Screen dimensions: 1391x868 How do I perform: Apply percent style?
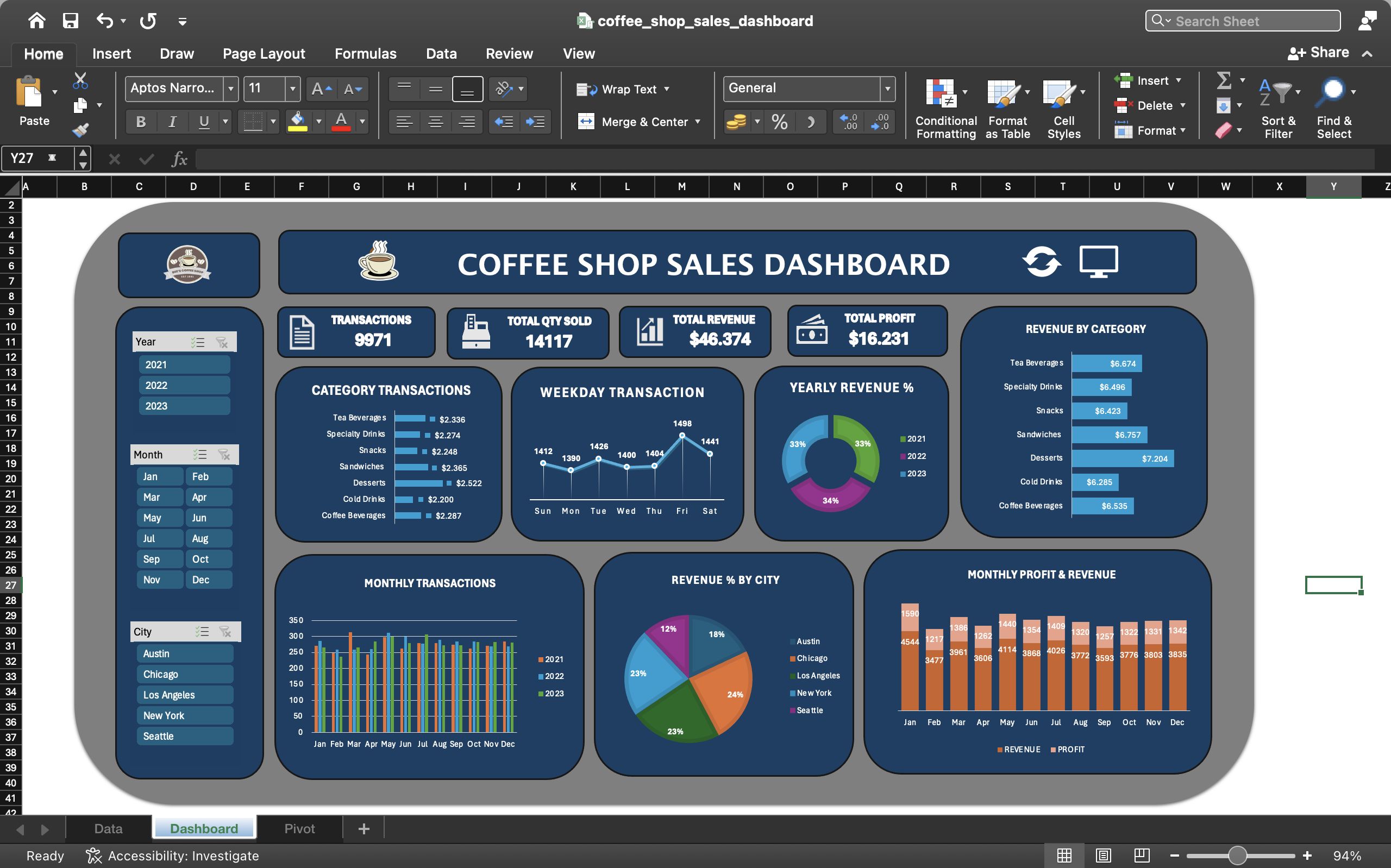point(779,122)
